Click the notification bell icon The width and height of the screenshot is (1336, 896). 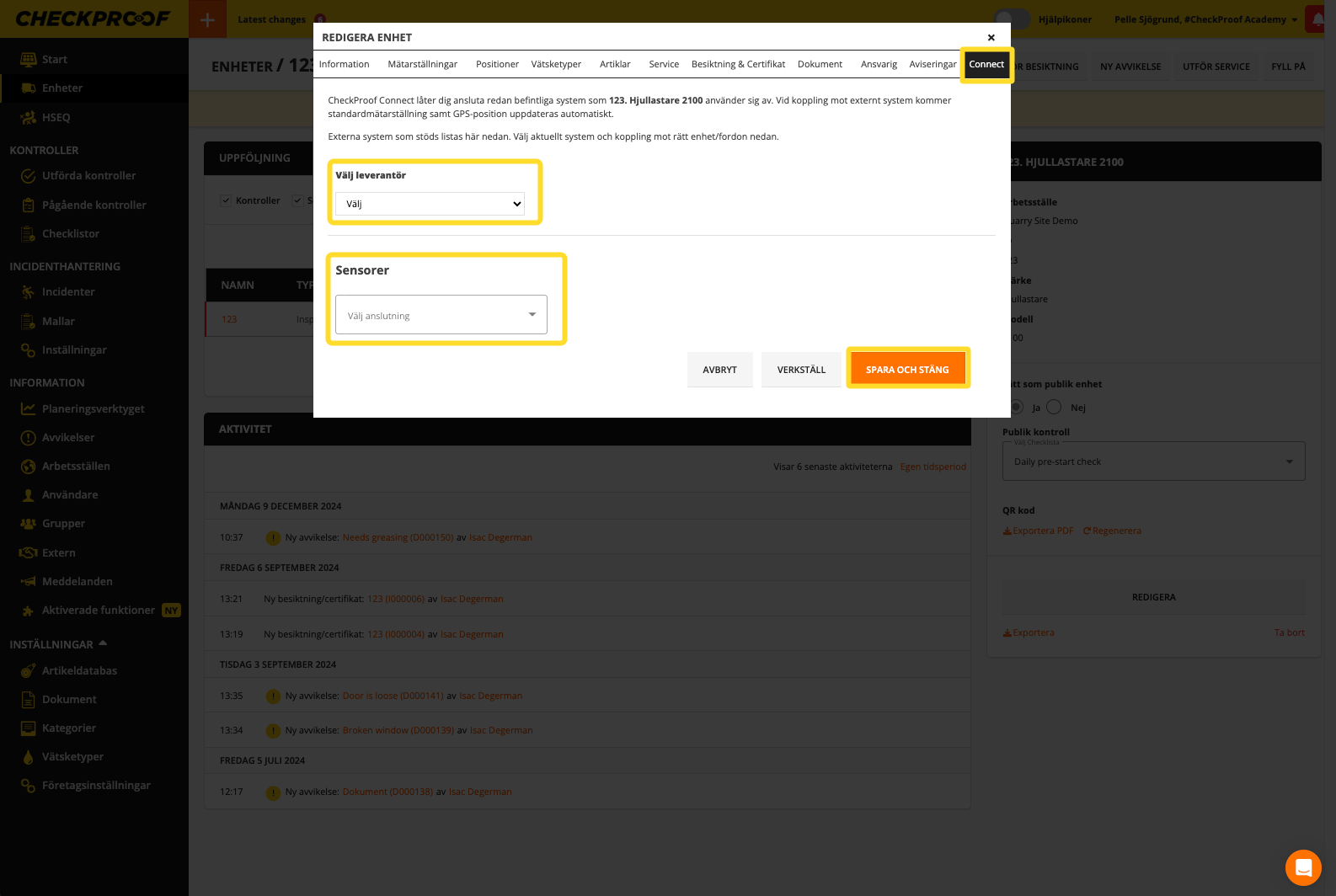(1317, 19)
